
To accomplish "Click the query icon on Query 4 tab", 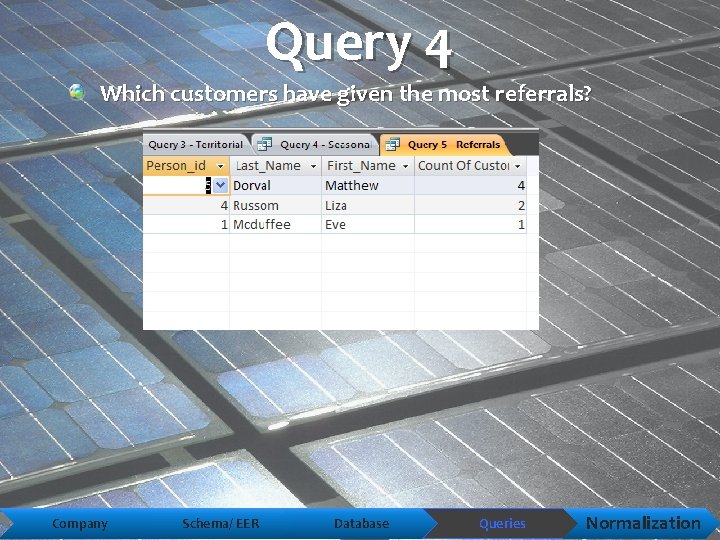I will click(x=264, y=145).
